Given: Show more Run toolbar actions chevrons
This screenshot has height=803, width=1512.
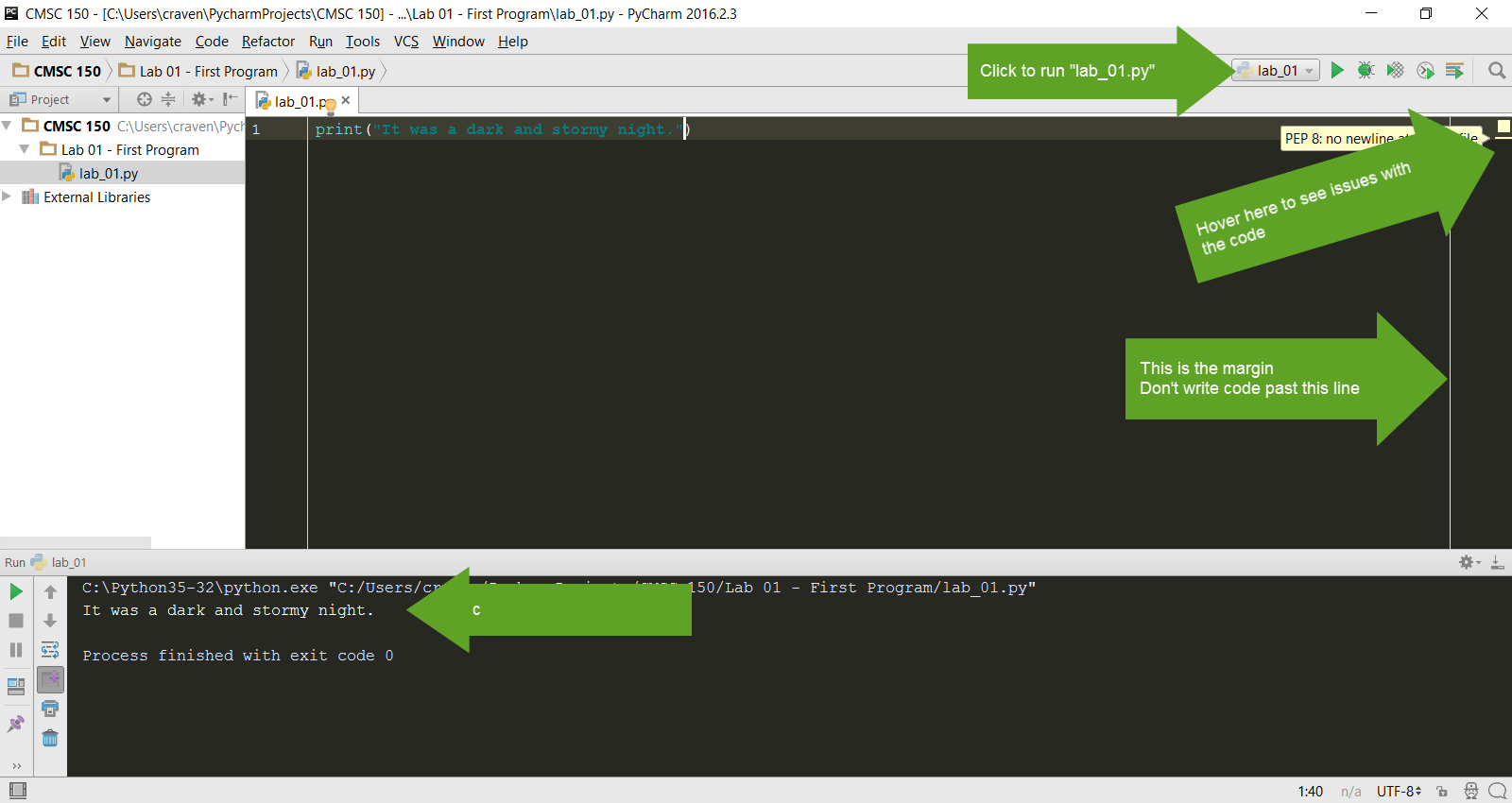Looking at the screenshot, I should point(17,766).
